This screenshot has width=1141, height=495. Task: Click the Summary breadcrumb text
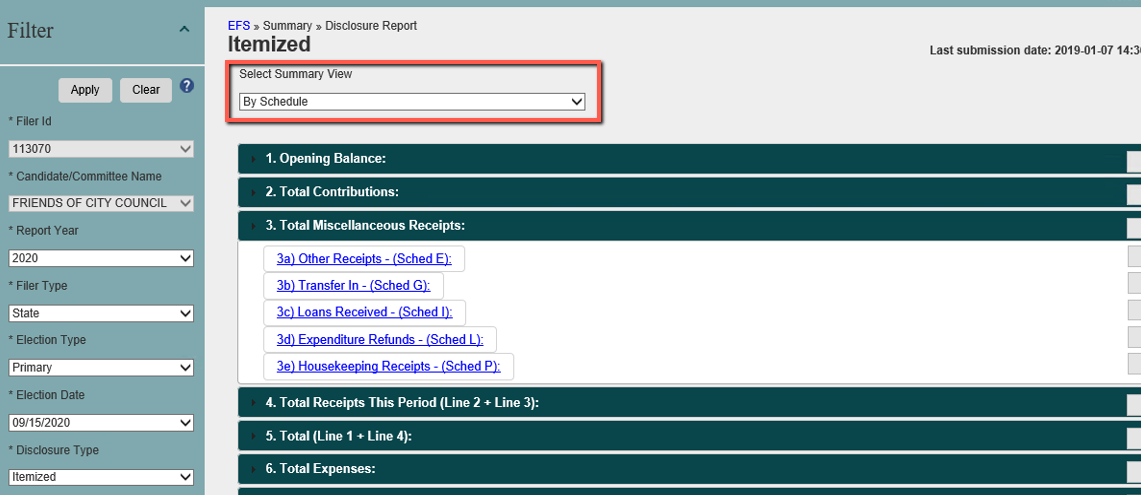click(x=287, y=25)
